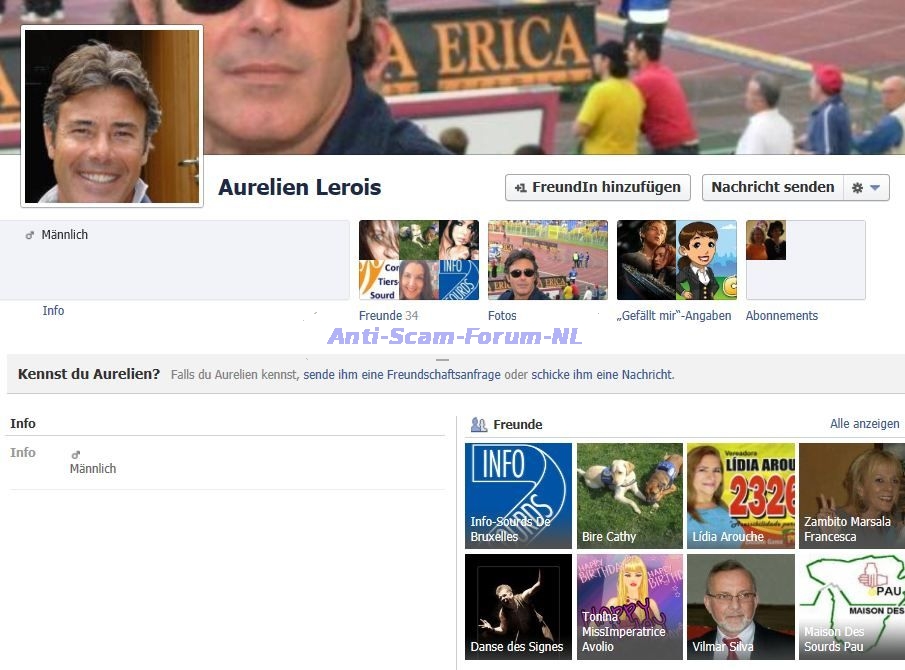Open the Fotos thumbnail tile
Viewport: 905px width, 670px height.
tap(547, 260)
